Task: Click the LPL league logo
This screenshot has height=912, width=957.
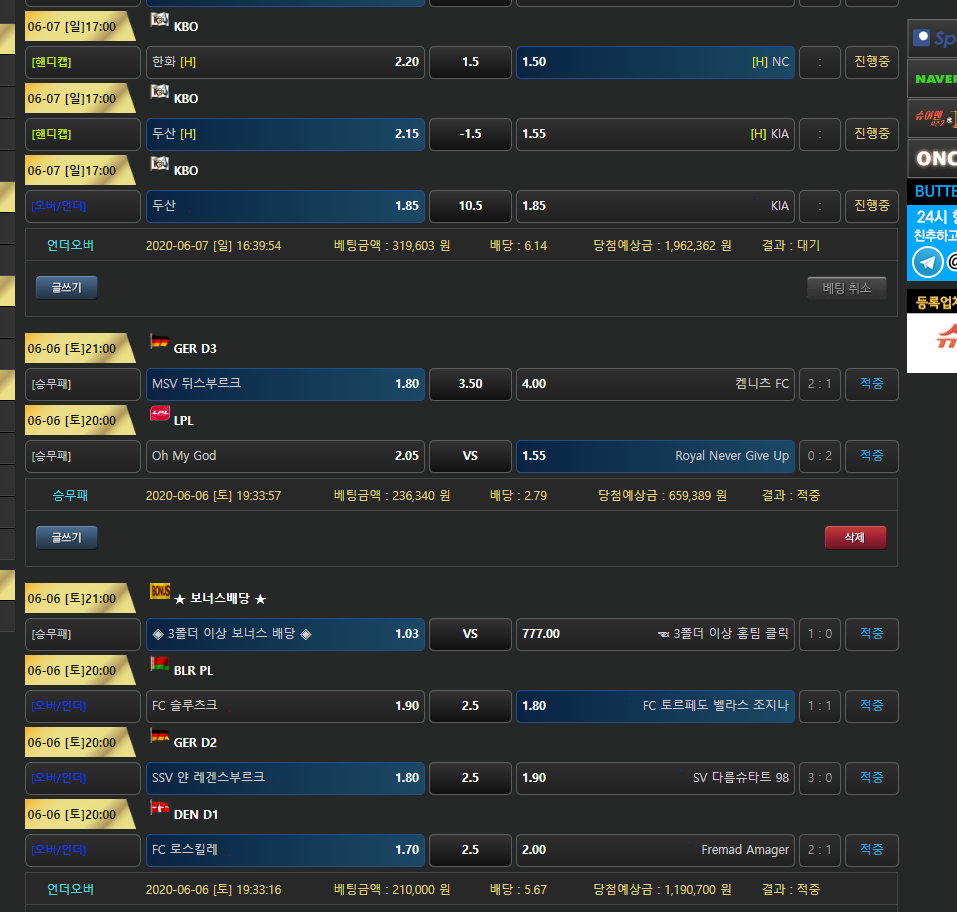Action: 159,414
